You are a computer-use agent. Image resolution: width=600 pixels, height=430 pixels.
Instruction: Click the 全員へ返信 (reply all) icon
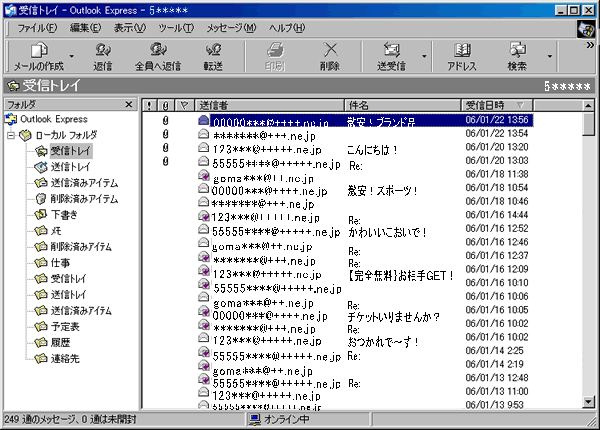(x=158, y=49)
